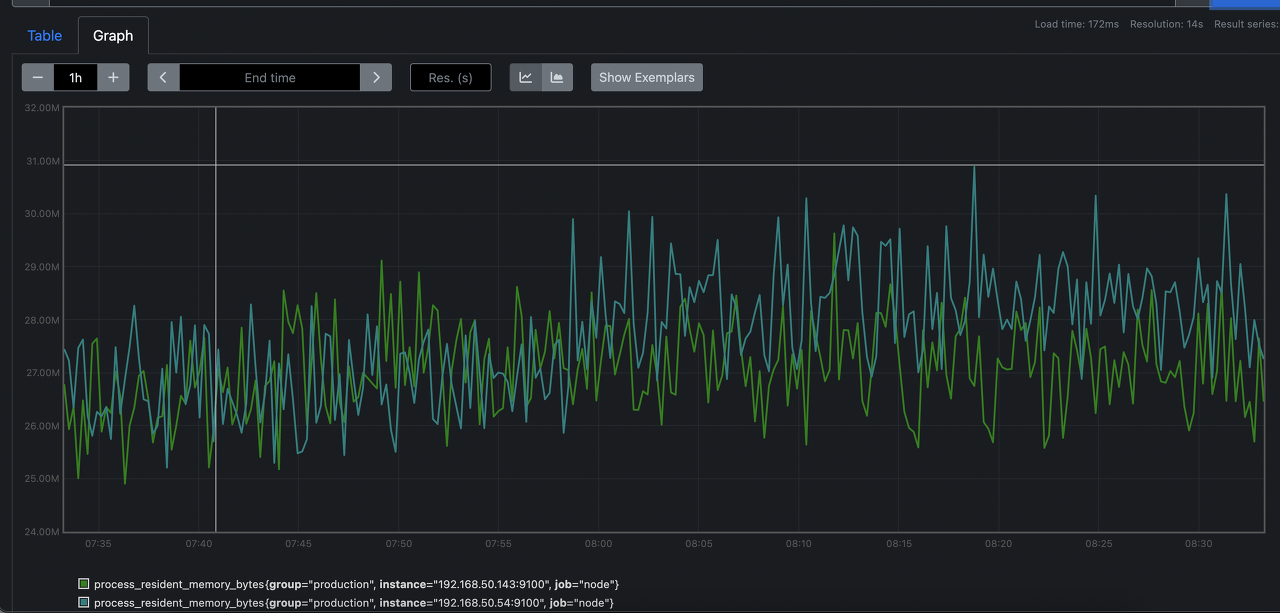Click the 08:00 time axis label
The width and height of the screenshot is (1280, 613).
598,544
